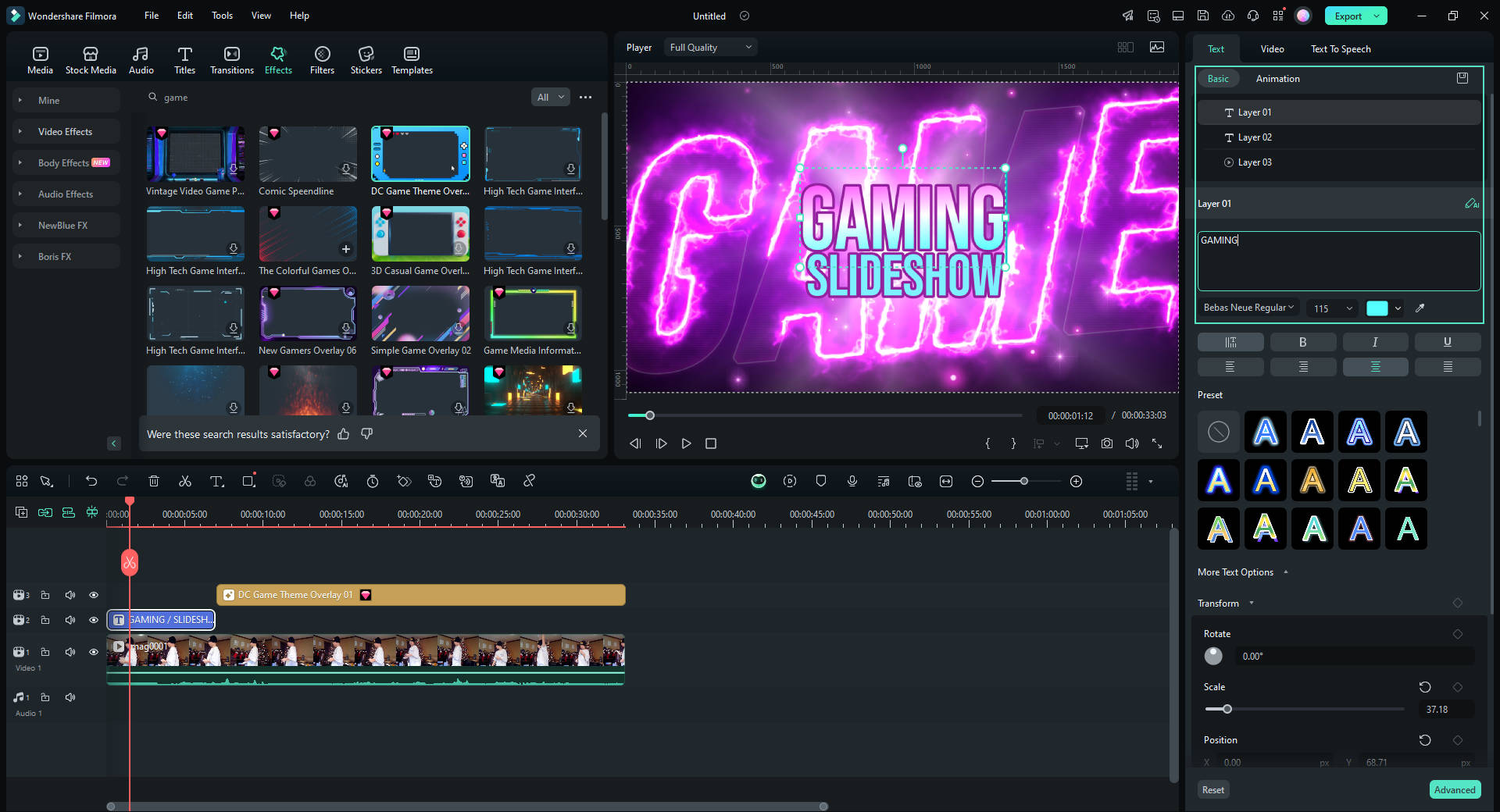Click the Advanced button
1500x812 pixels.
(x=1455, y=789)
